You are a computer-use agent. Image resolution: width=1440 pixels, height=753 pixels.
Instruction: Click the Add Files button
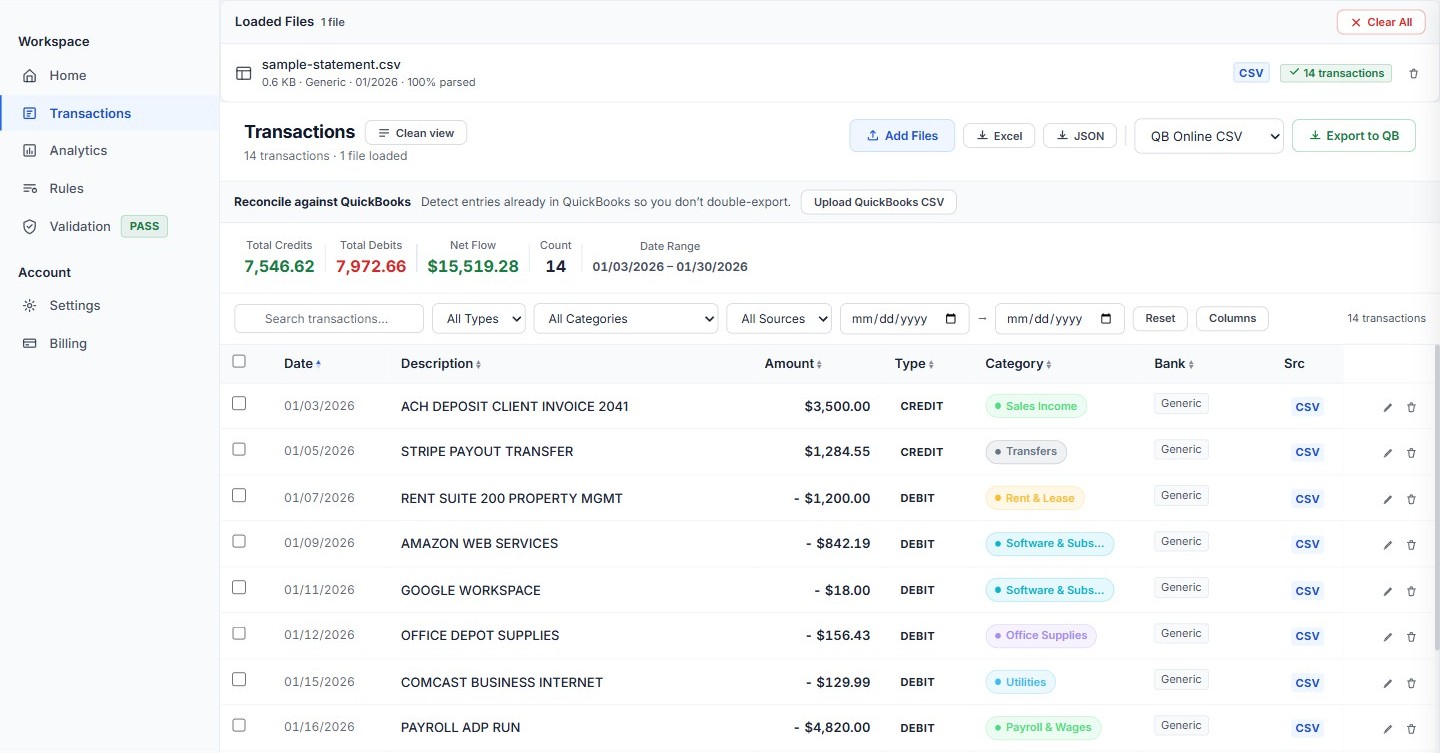click(x=902, y=136)
